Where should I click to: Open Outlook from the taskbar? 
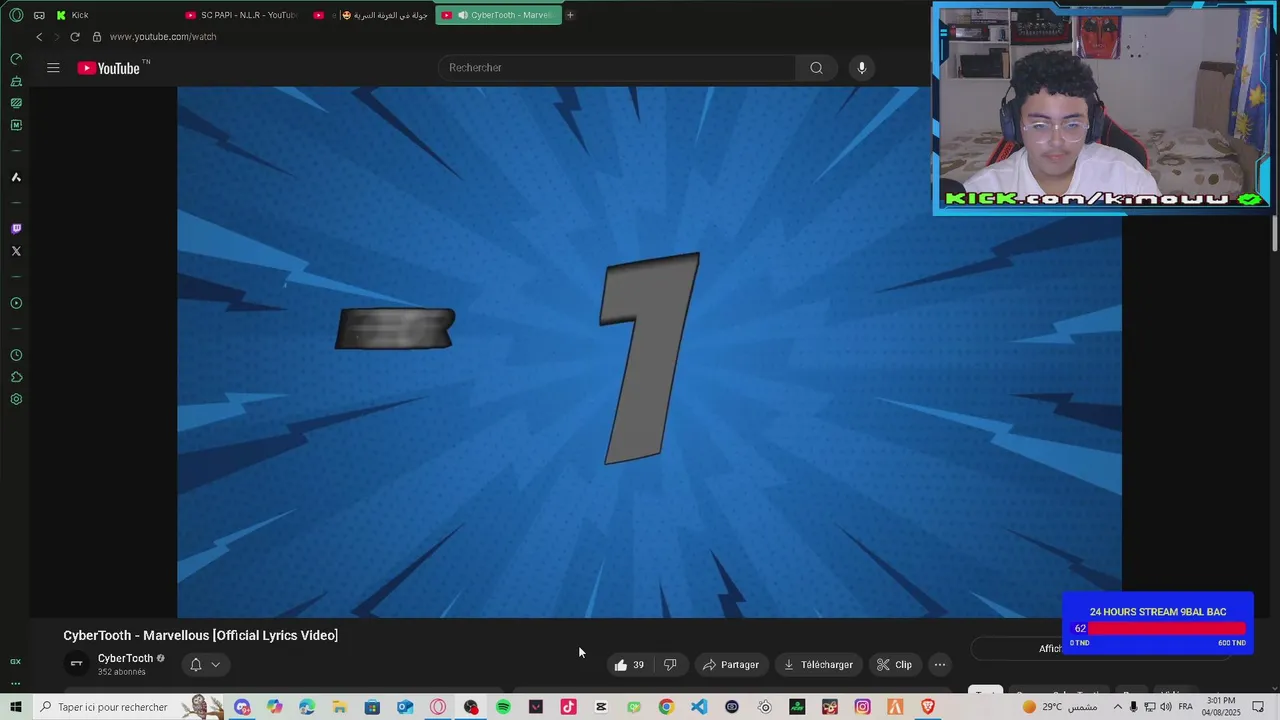pos(405,707)
